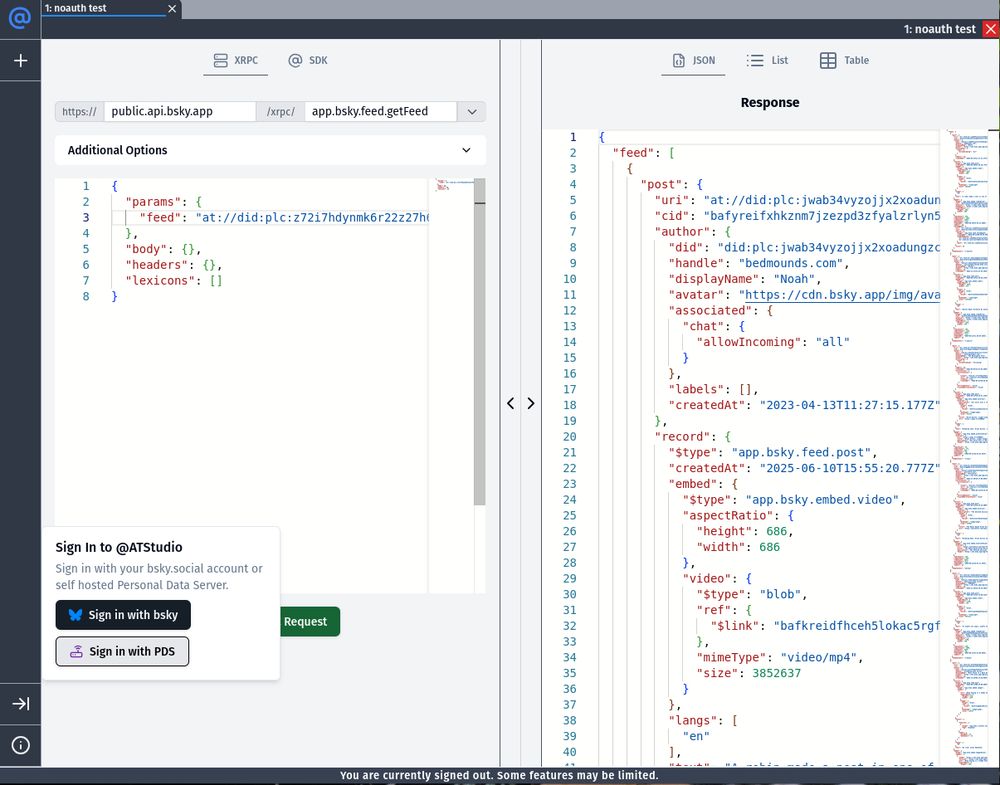This screenshot has height=785, width=1000.
Task: Click the "headers" line in request editor
Action: pos(173,265)
